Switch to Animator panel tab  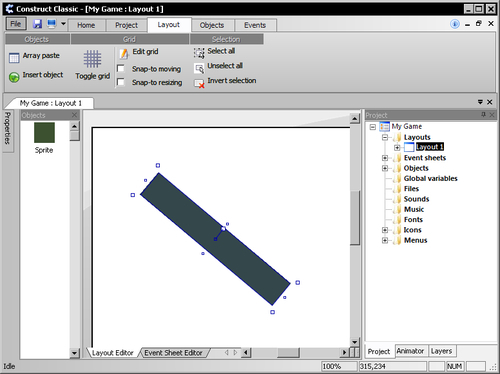click(410, 351)
